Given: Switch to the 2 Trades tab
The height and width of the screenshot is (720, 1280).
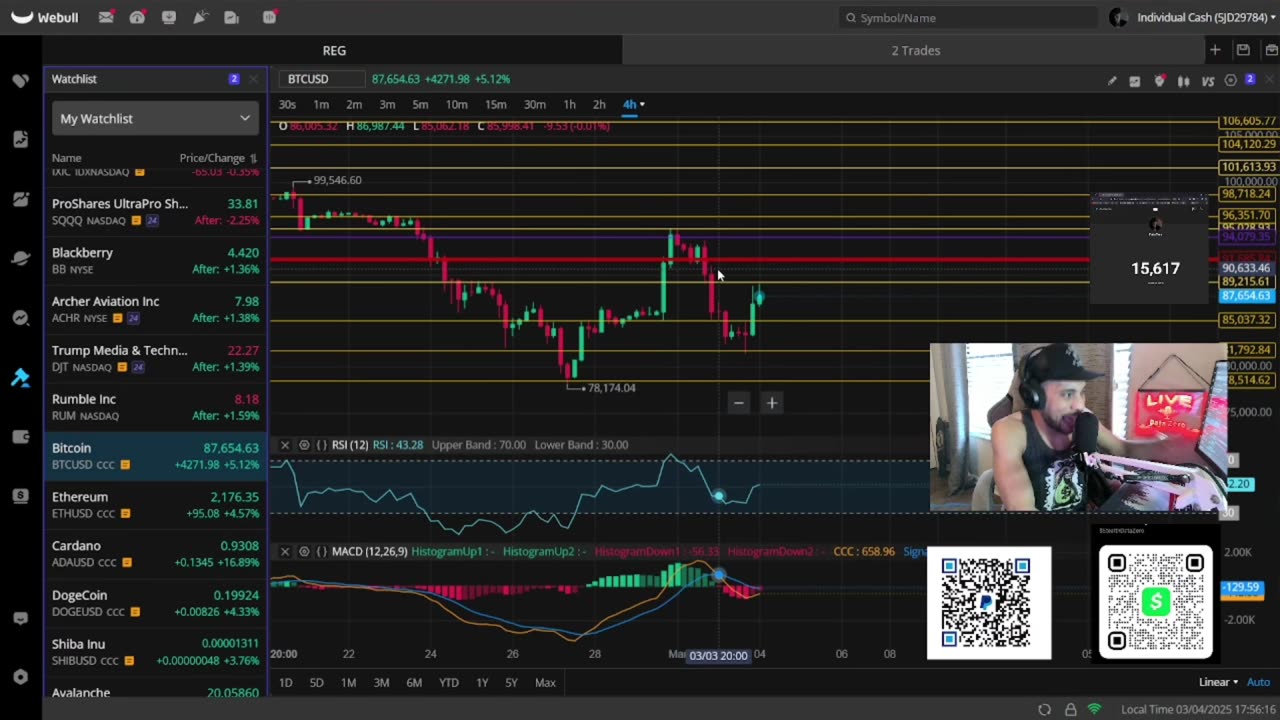Looking at the screenshot, I should point(916,50).
